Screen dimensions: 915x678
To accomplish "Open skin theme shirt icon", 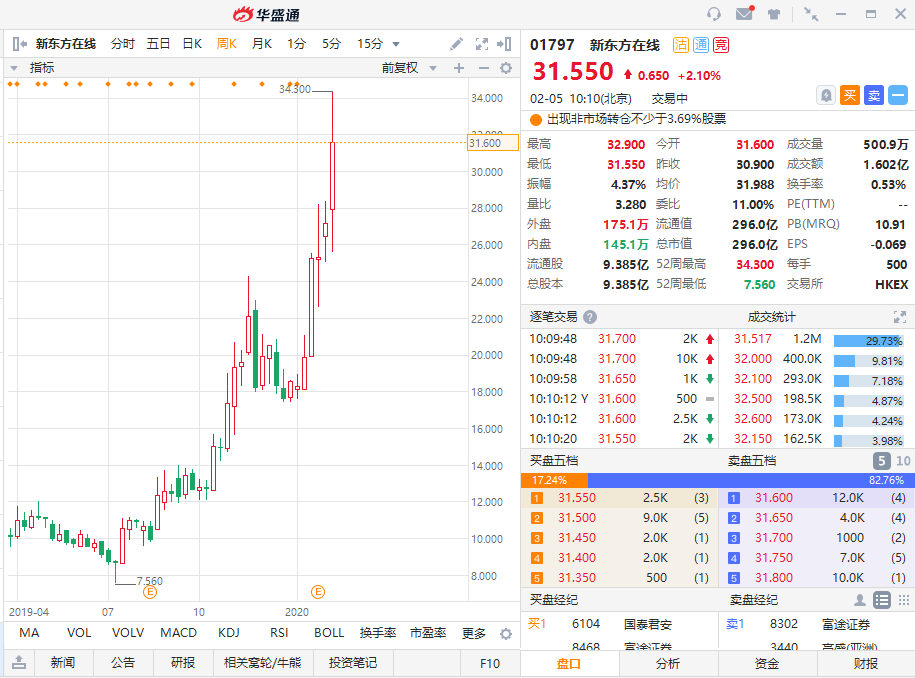I will coord(774,14).
